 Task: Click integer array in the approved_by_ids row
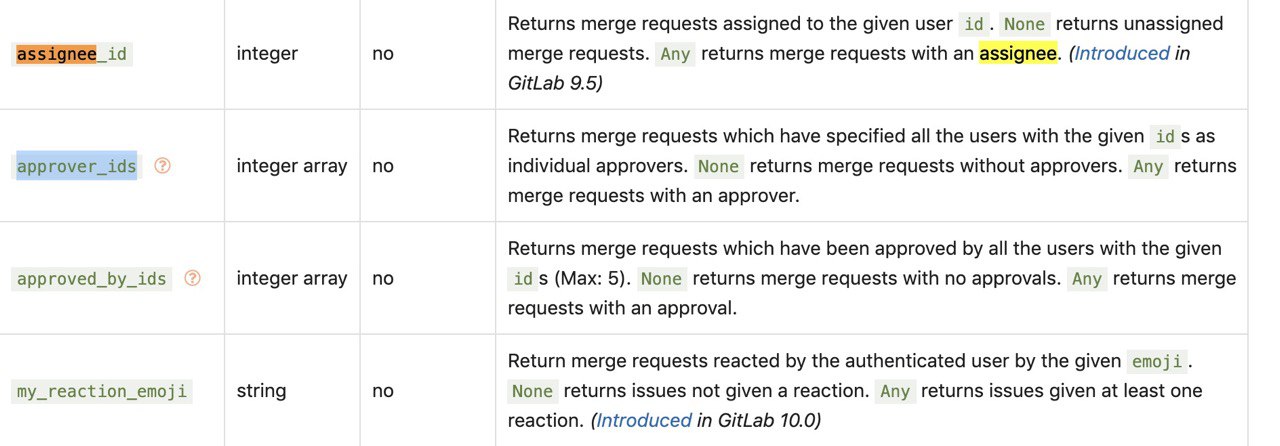(292, 278)
